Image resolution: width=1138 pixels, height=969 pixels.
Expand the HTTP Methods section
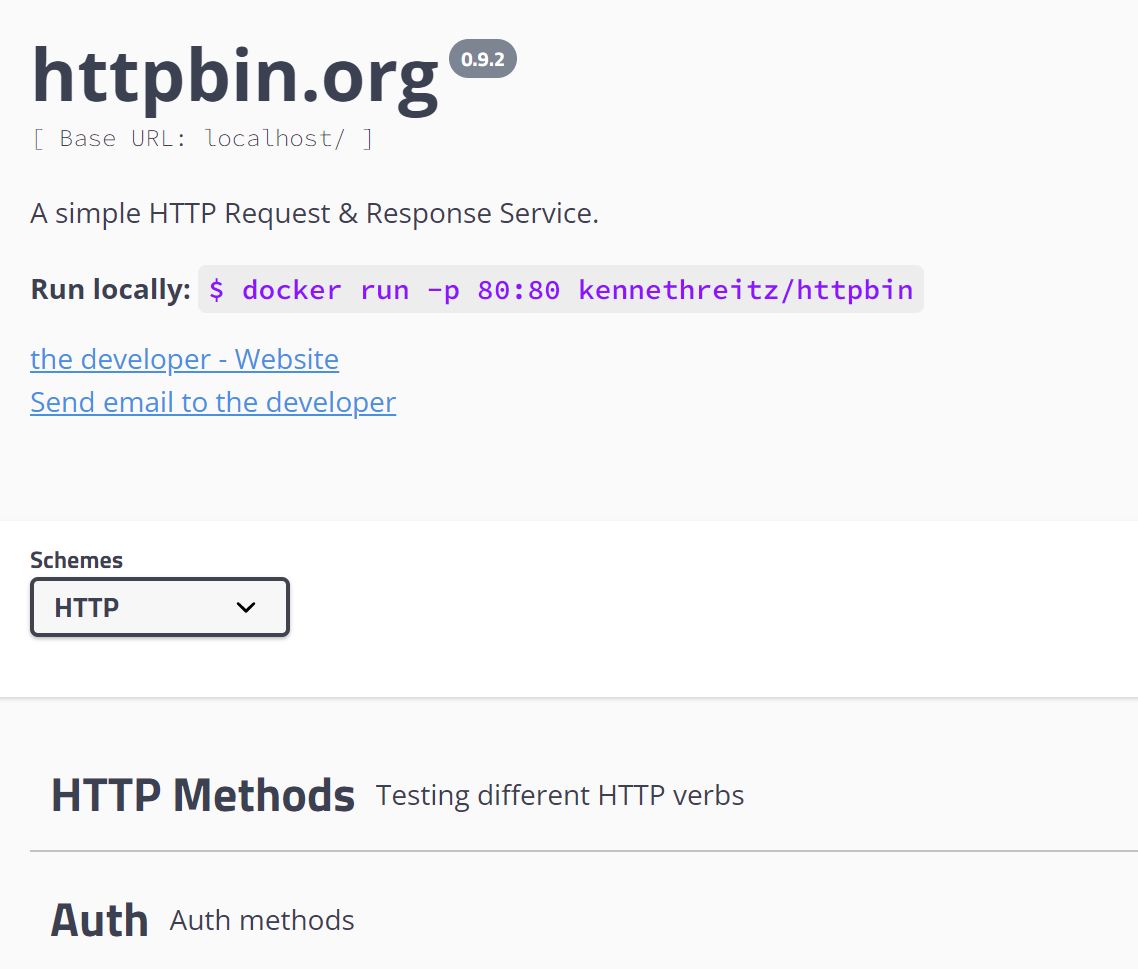pos(584,796)
